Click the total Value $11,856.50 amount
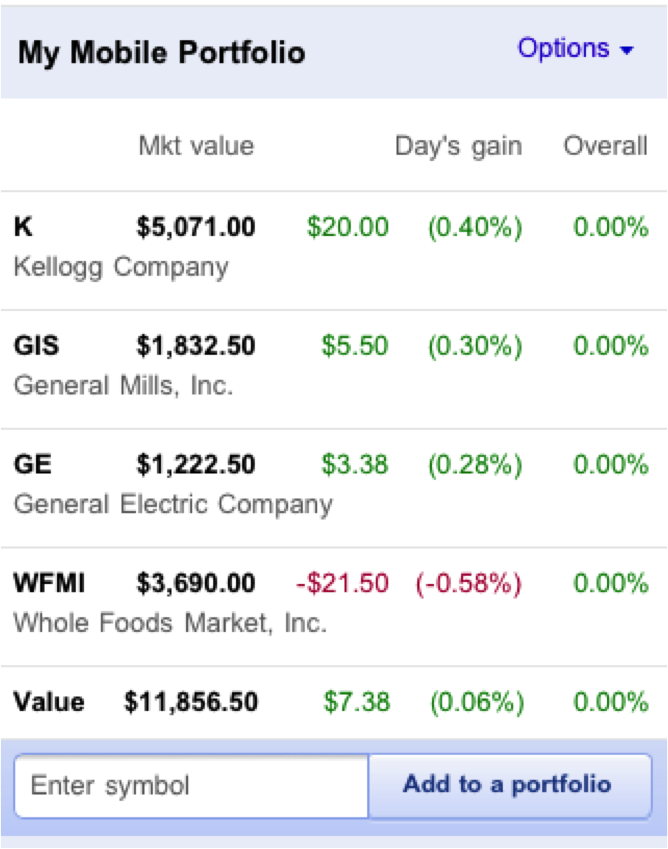Image resolution: width=668 pixels, height=849 pixels. coord(191,702)
